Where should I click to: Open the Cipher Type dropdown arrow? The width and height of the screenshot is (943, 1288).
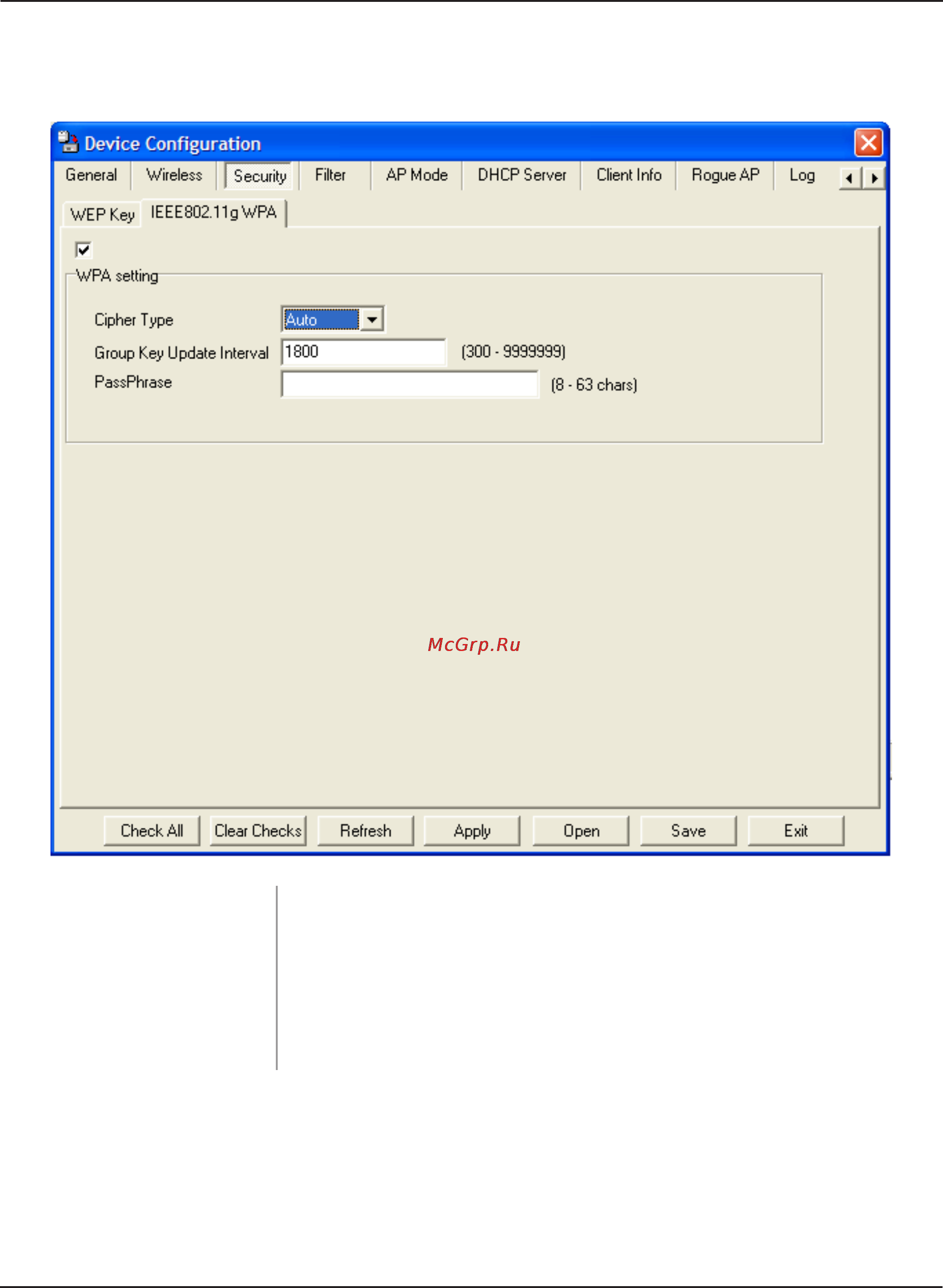372,319
